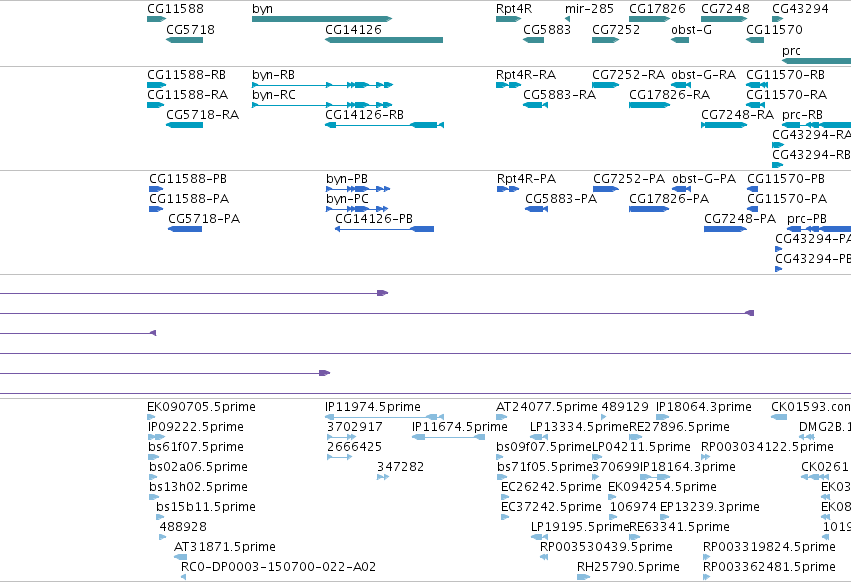Image resolution: width=851 pixels, height=582 pixels.
Task: Click the prc gene label
Action: point(791,51)
